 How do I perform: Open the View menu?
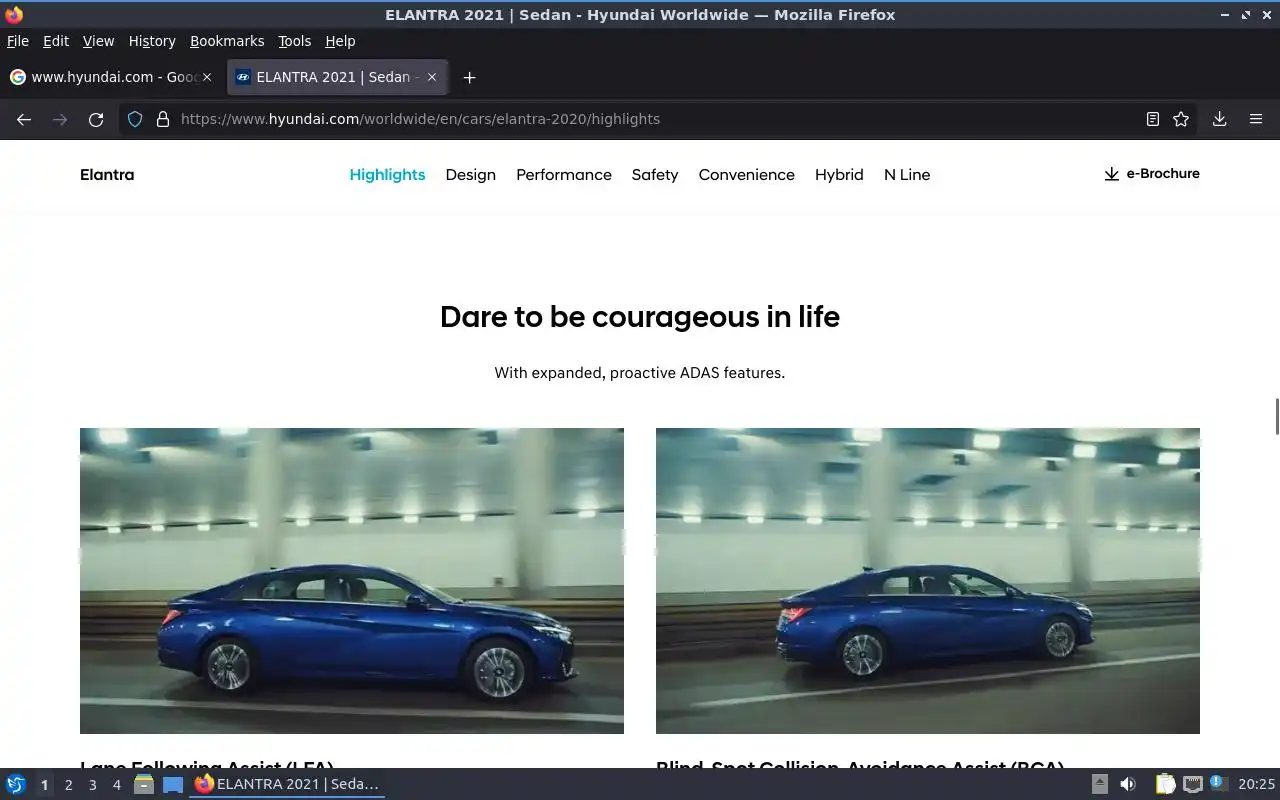[98, 41]
